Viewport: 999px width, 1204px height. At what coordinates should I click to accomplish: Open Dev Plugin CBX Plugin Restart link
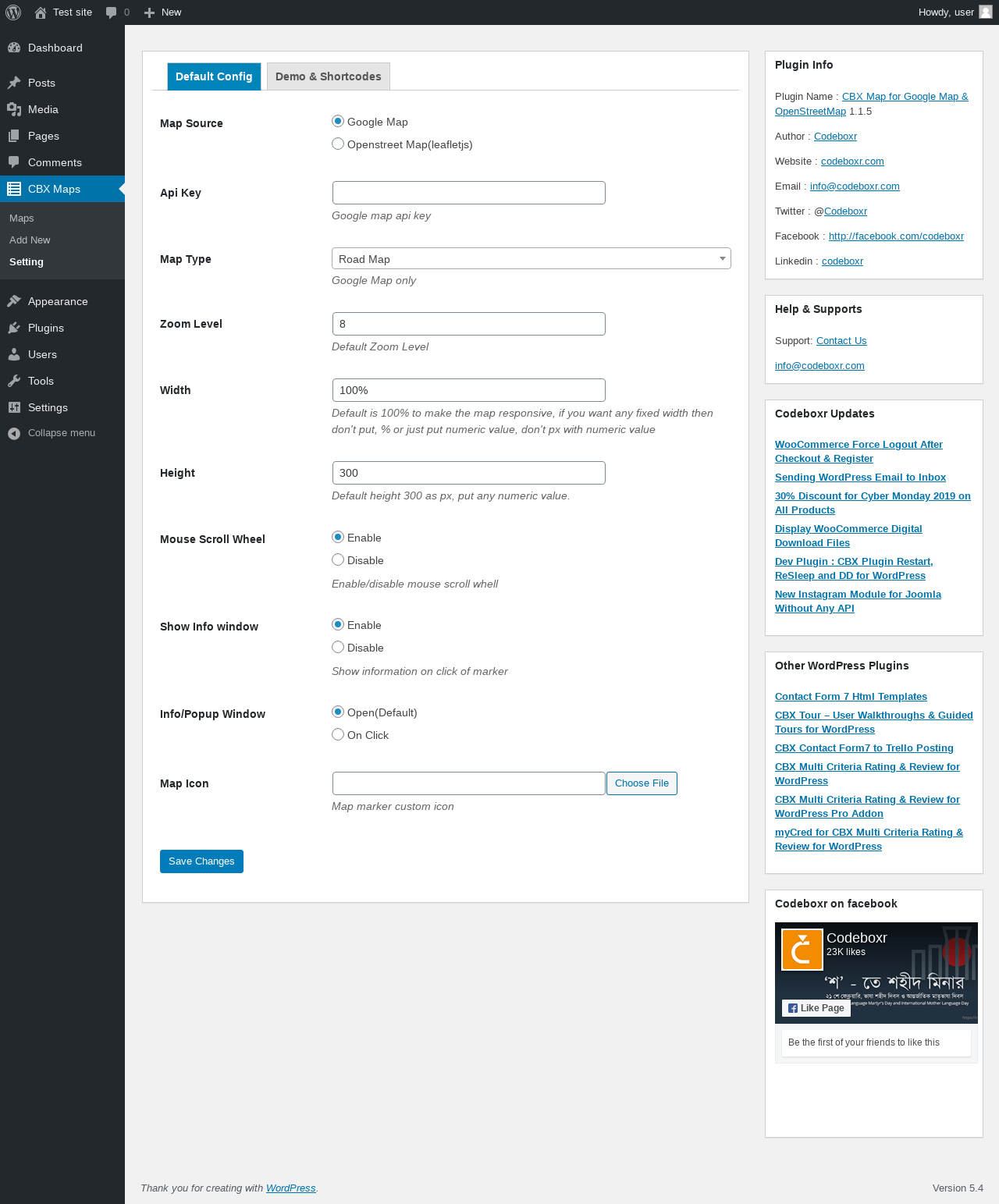854,569
